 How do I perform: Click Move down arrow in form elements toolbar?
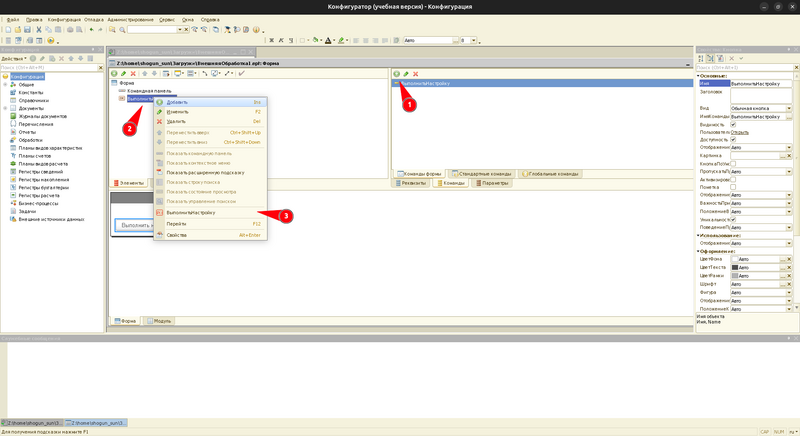click(154, 73)
